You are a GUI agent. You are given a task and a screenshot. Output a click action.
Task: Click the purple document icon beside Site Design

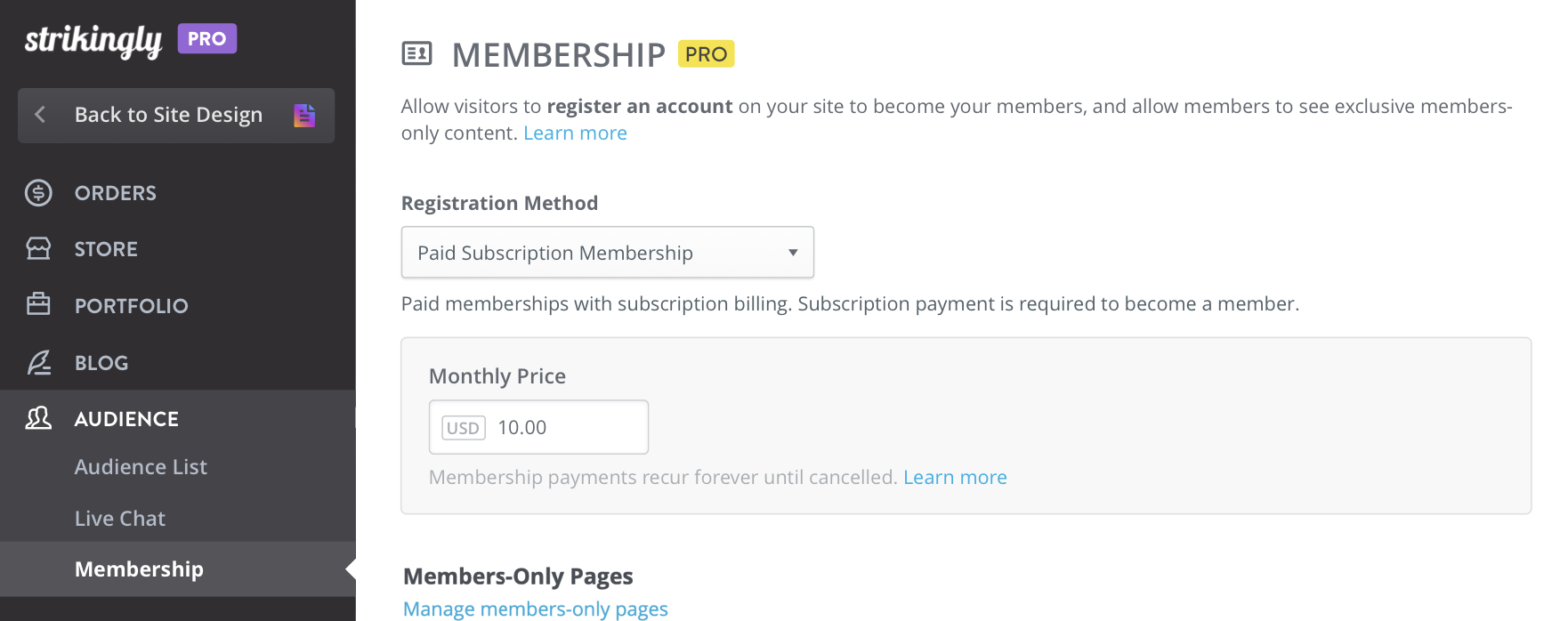(304, 115)
